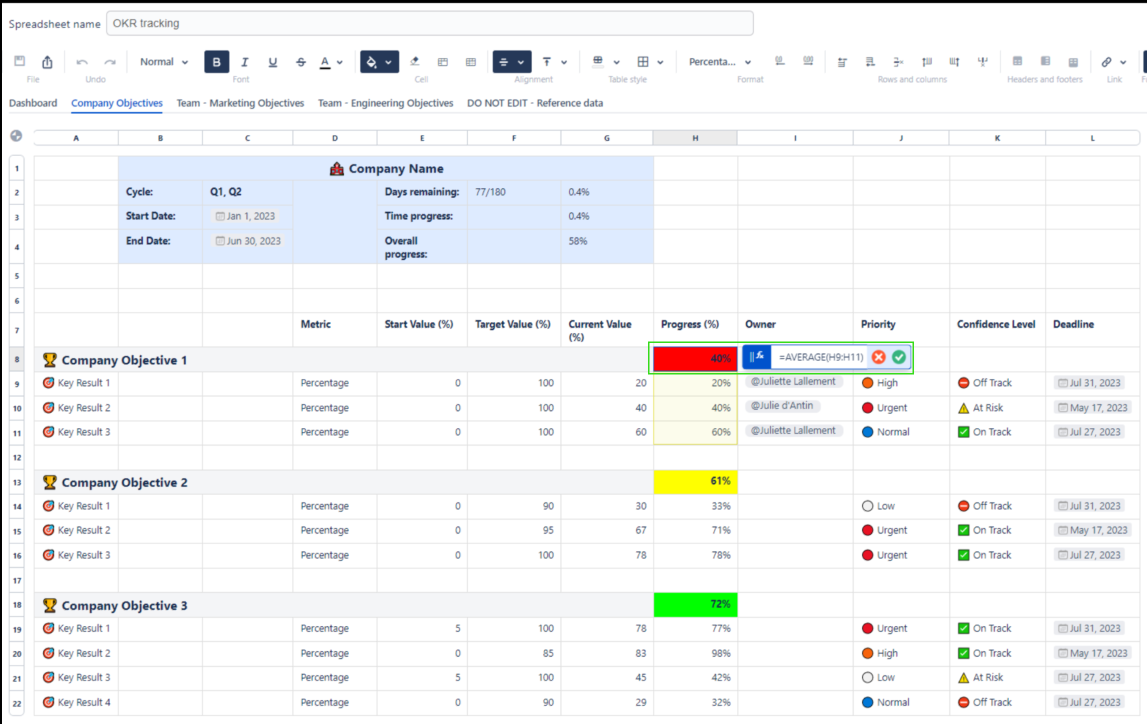Expand the Percentage number format dropdown
This screenshot has width=1147, height=724.
point(720,62)
